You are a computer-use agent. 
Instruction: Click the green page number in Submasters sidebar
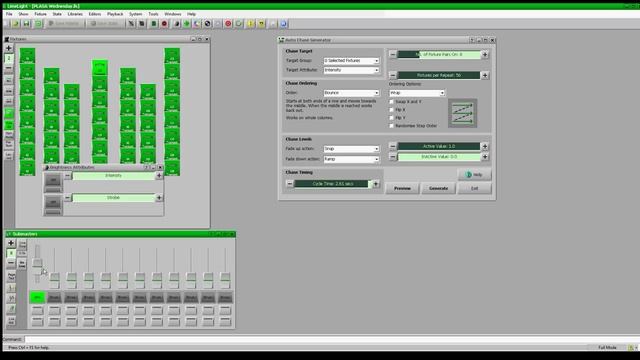point(11,253)
